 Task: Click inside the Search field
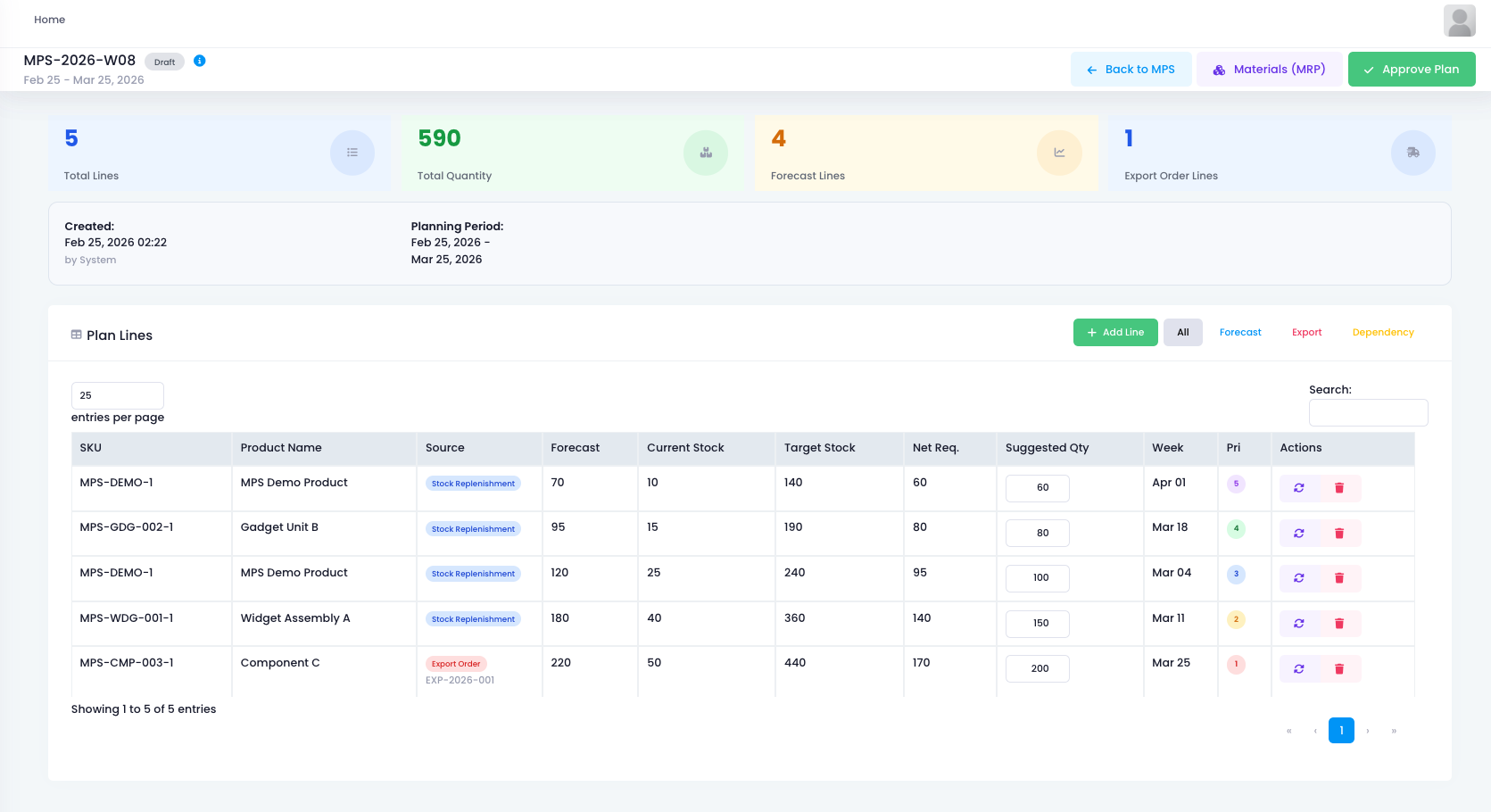coord(1368,412)
